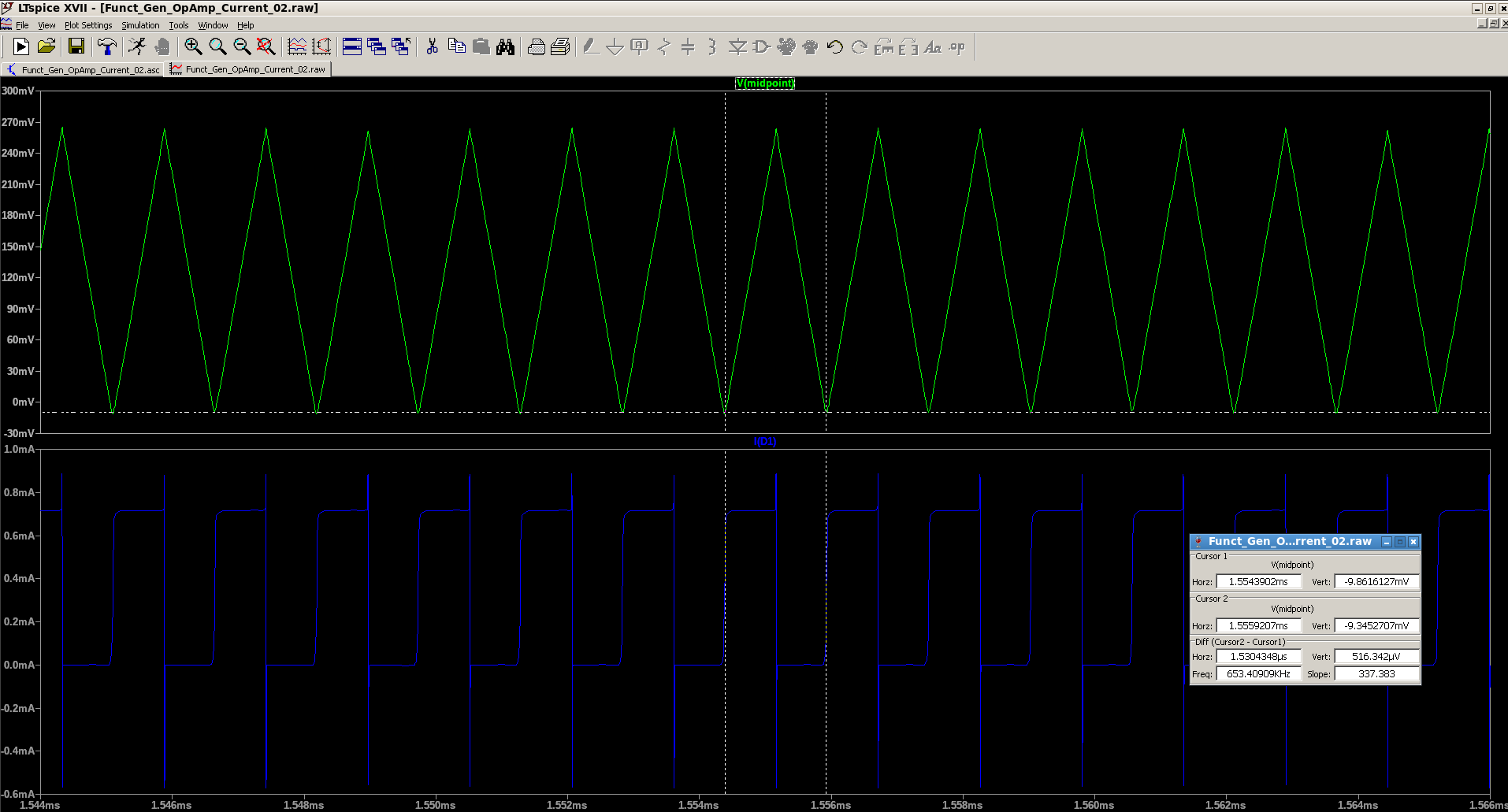The height and width of the screenshot is (812, 1508).
Task: Switch to Funct_Gen_OpAmp_Current_02.asc tab
Action: pos(83,70)
